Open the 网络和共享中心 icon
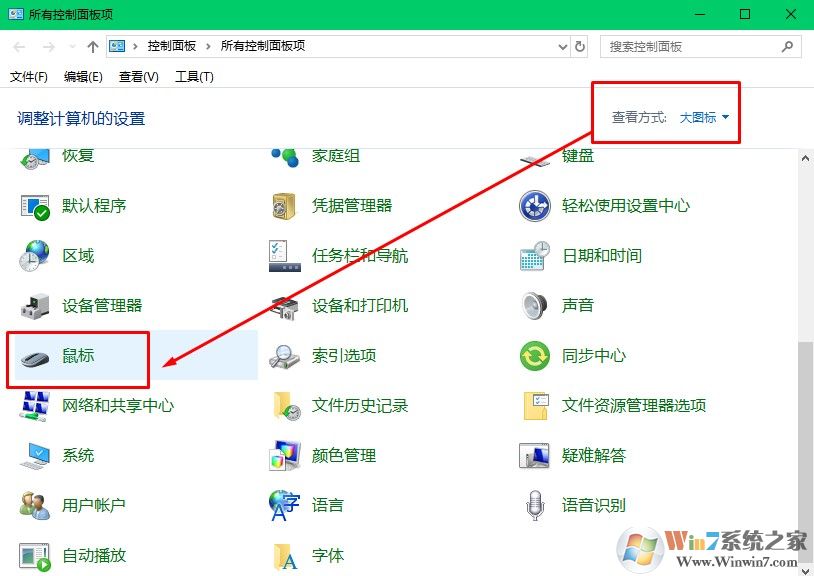The height and width of the screenshot is (576, 814). coord(34,405)
